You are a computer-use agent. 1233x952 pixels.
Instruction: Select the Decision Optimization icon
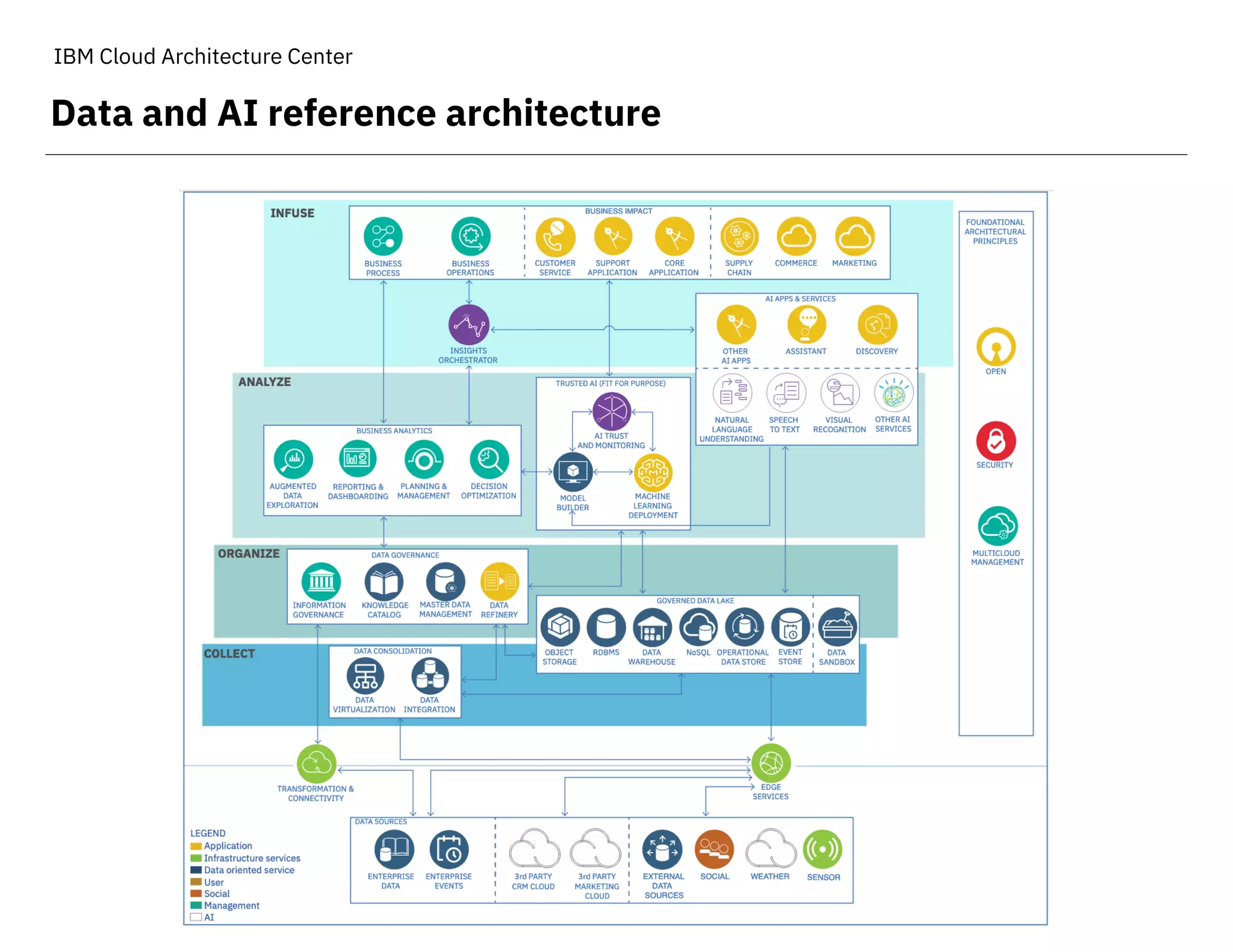coord(489,460)
